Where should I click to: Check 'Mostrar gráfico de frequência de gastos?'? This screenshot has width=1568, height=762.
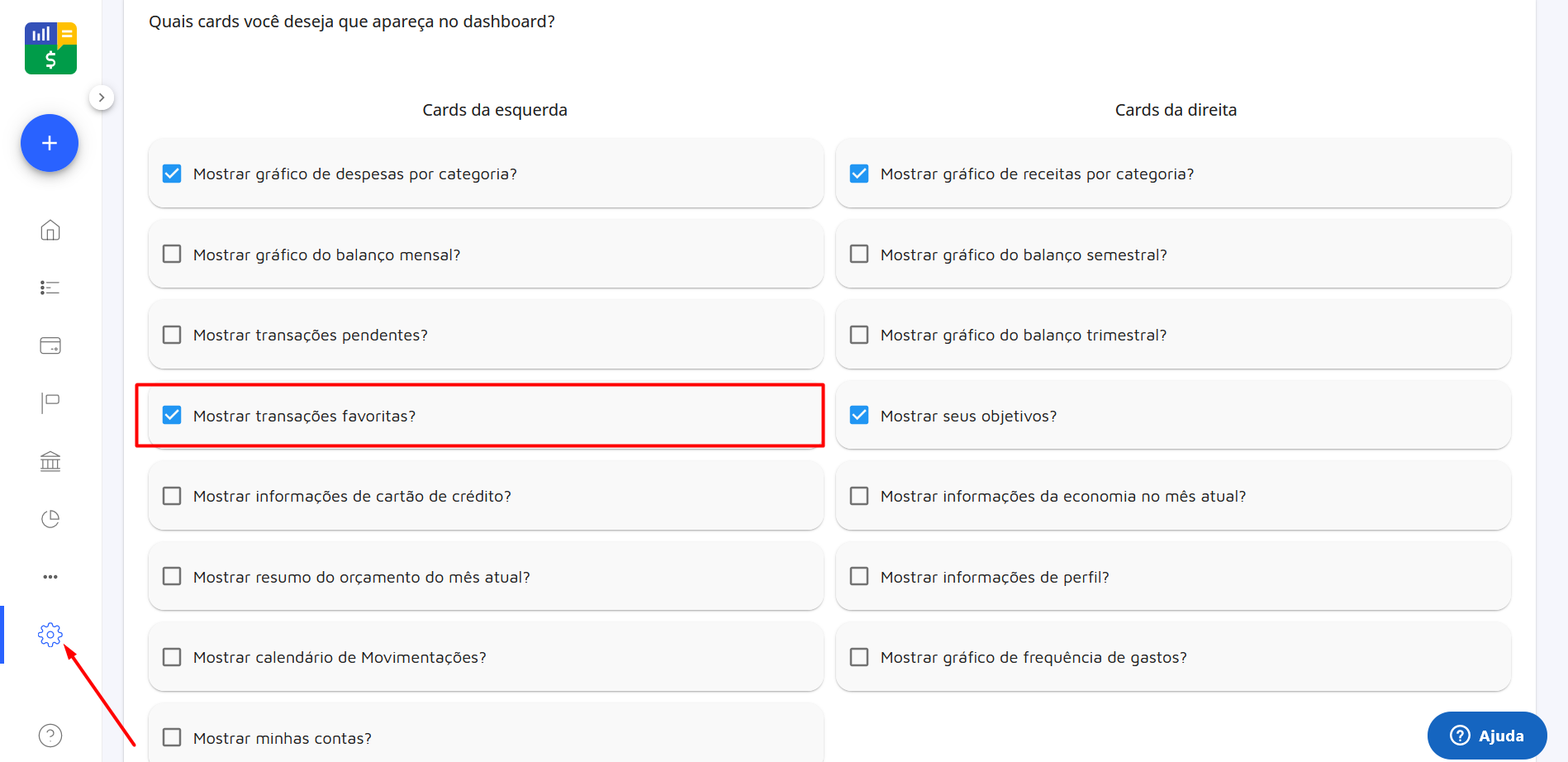(x=858, y=656)
